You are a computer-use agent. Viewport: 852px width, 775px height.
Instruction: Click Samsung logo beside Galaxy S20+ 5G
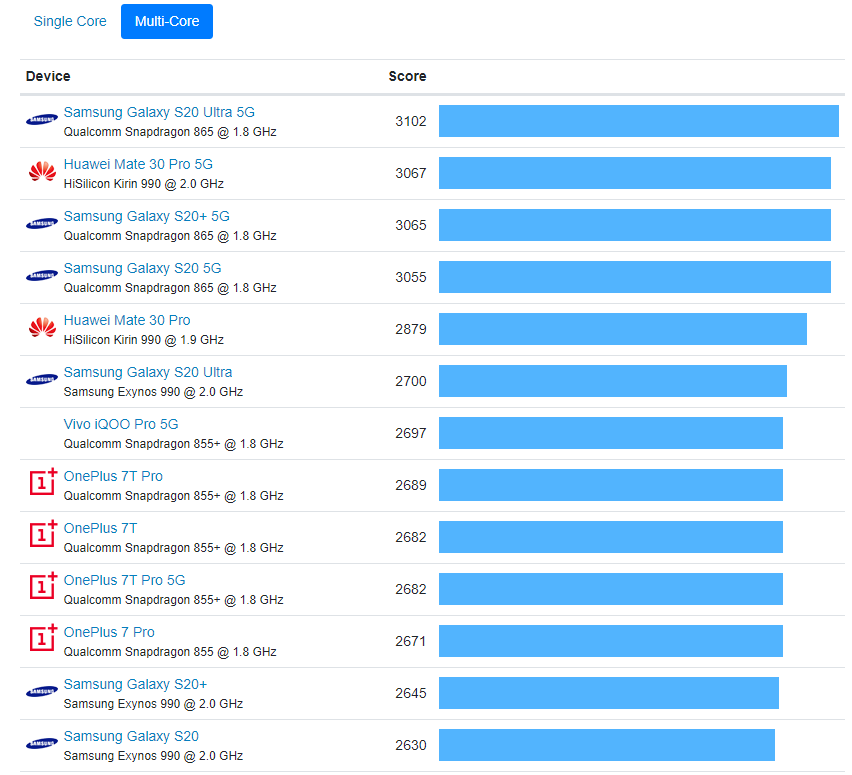42,223
